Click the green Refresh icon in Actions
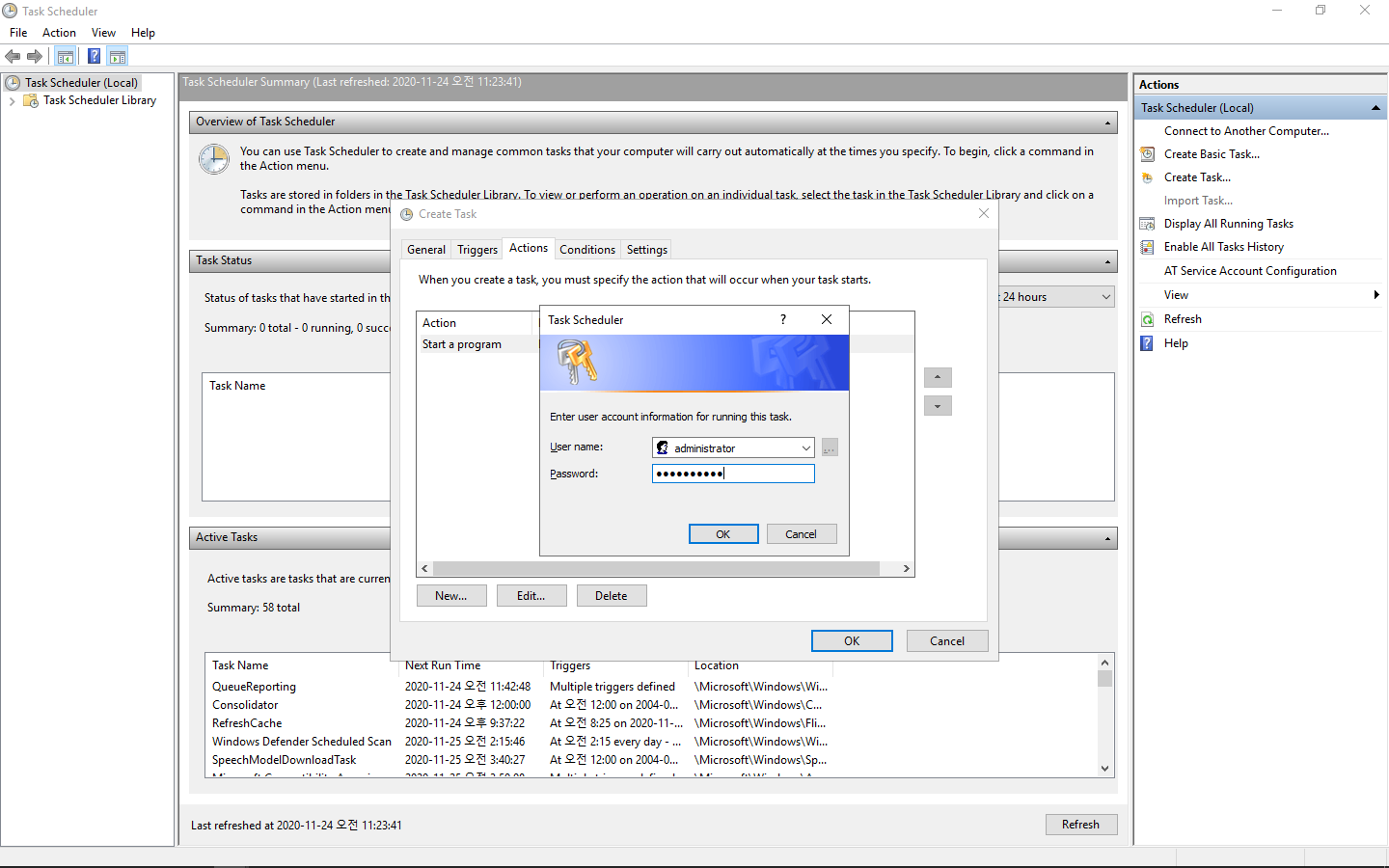The image size is (1389, 868). coord(1148,319)
